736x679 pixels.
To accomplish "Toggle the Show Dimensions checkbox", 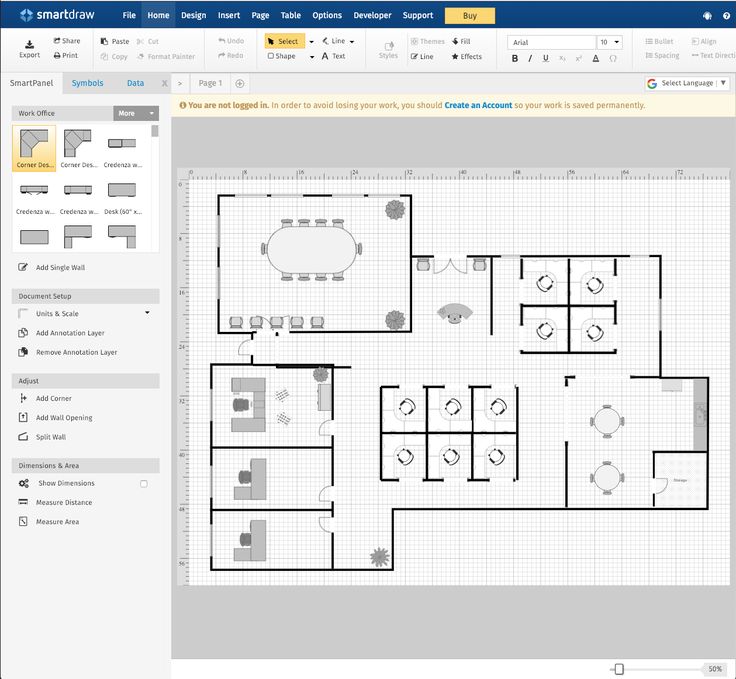I will click(144, 483).
